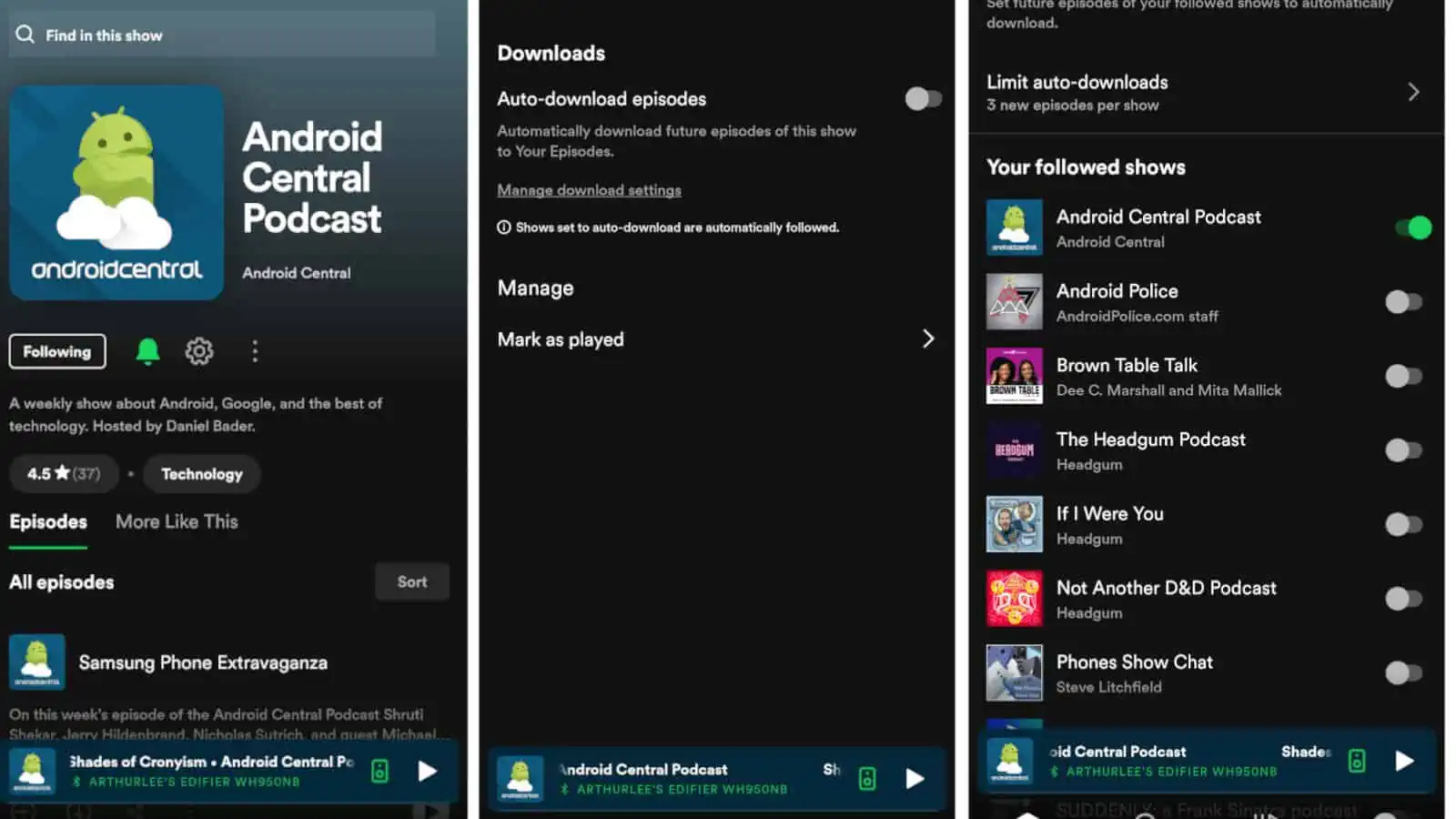Play from middle panel mini player

pos(915,778)
